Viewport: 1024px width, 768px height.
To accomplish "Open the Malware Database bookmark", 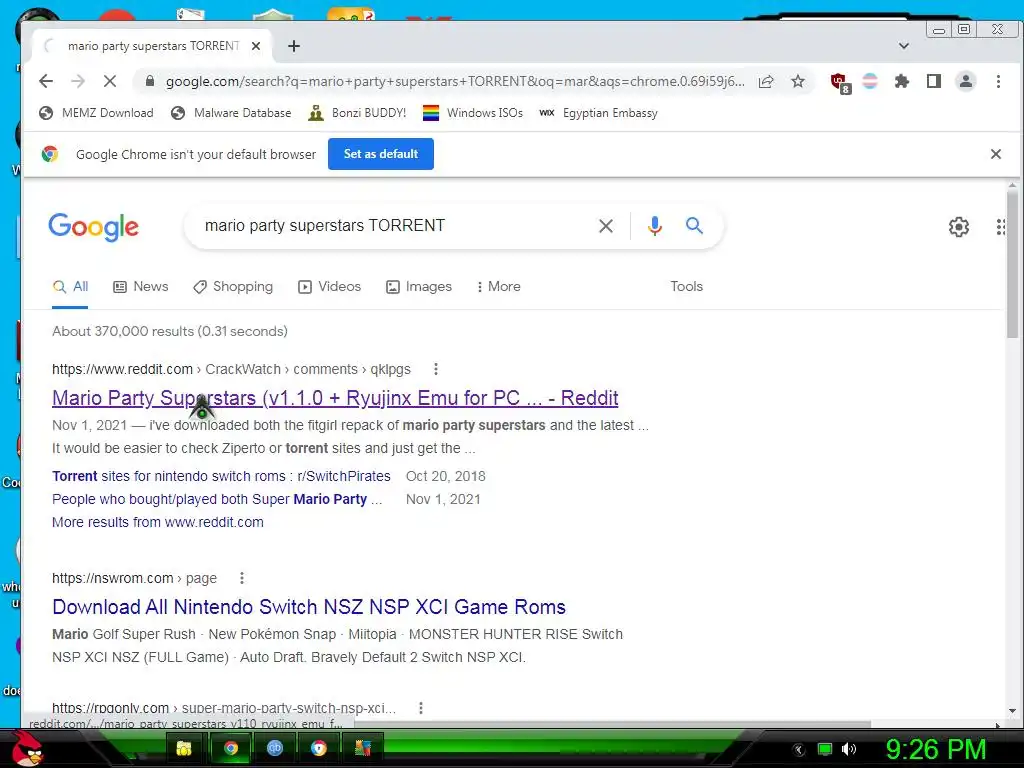I will [231, 113].
